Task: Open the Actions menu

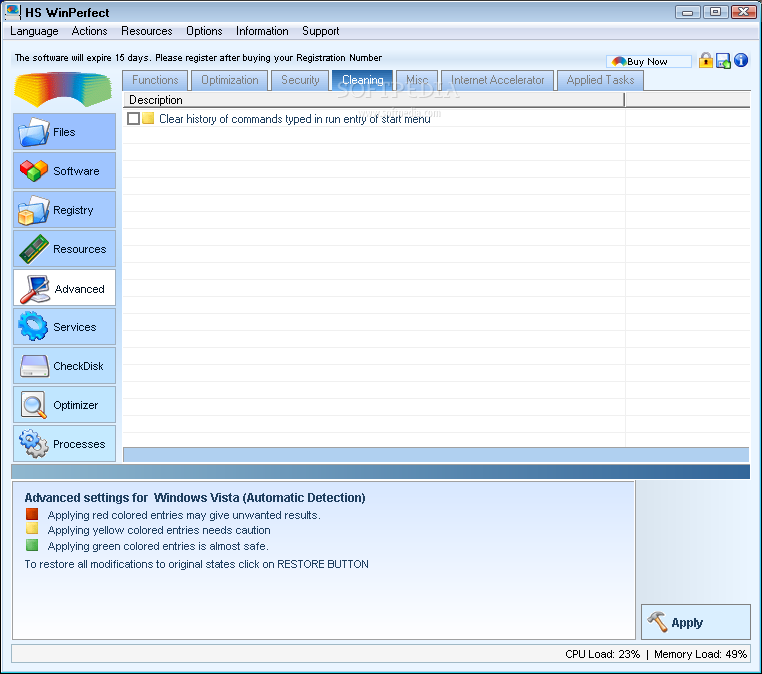Action: click(89, 31)
